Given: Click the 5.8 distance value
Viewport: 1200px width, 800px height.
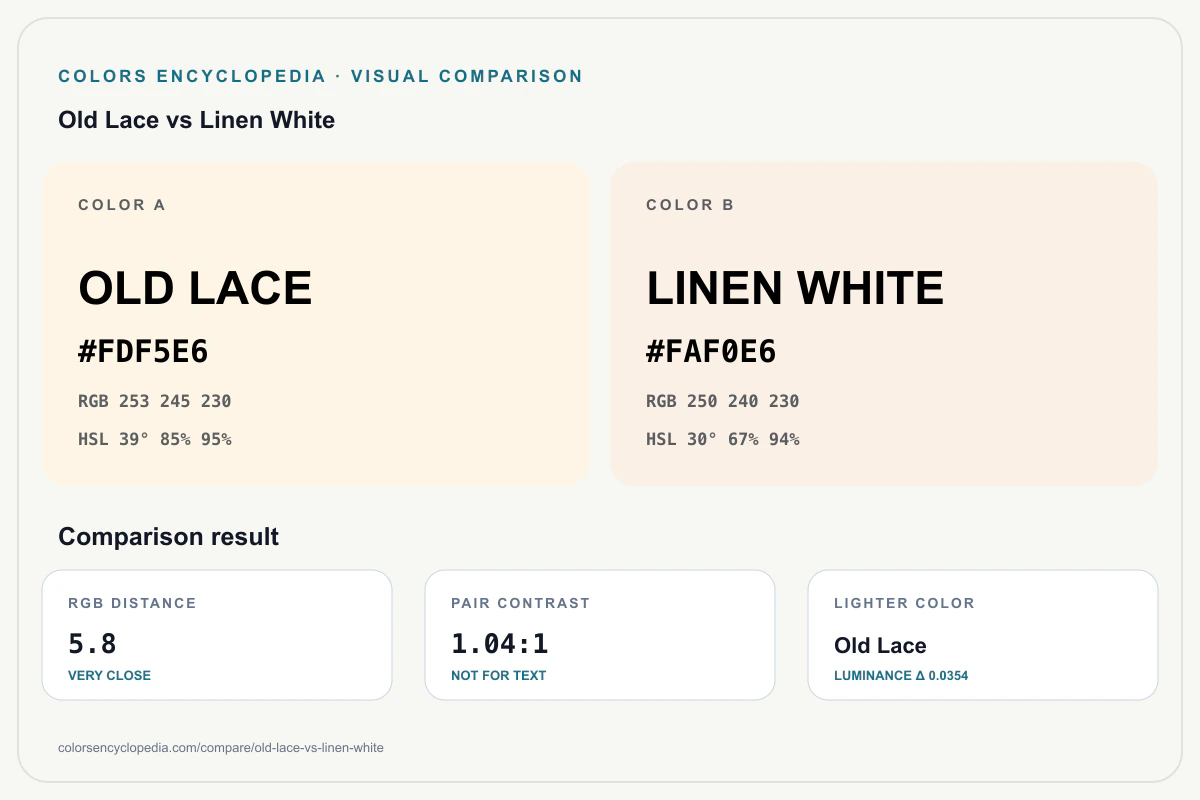Looking at the screenshot, I should pyautogui.click(x=93, y=644).
